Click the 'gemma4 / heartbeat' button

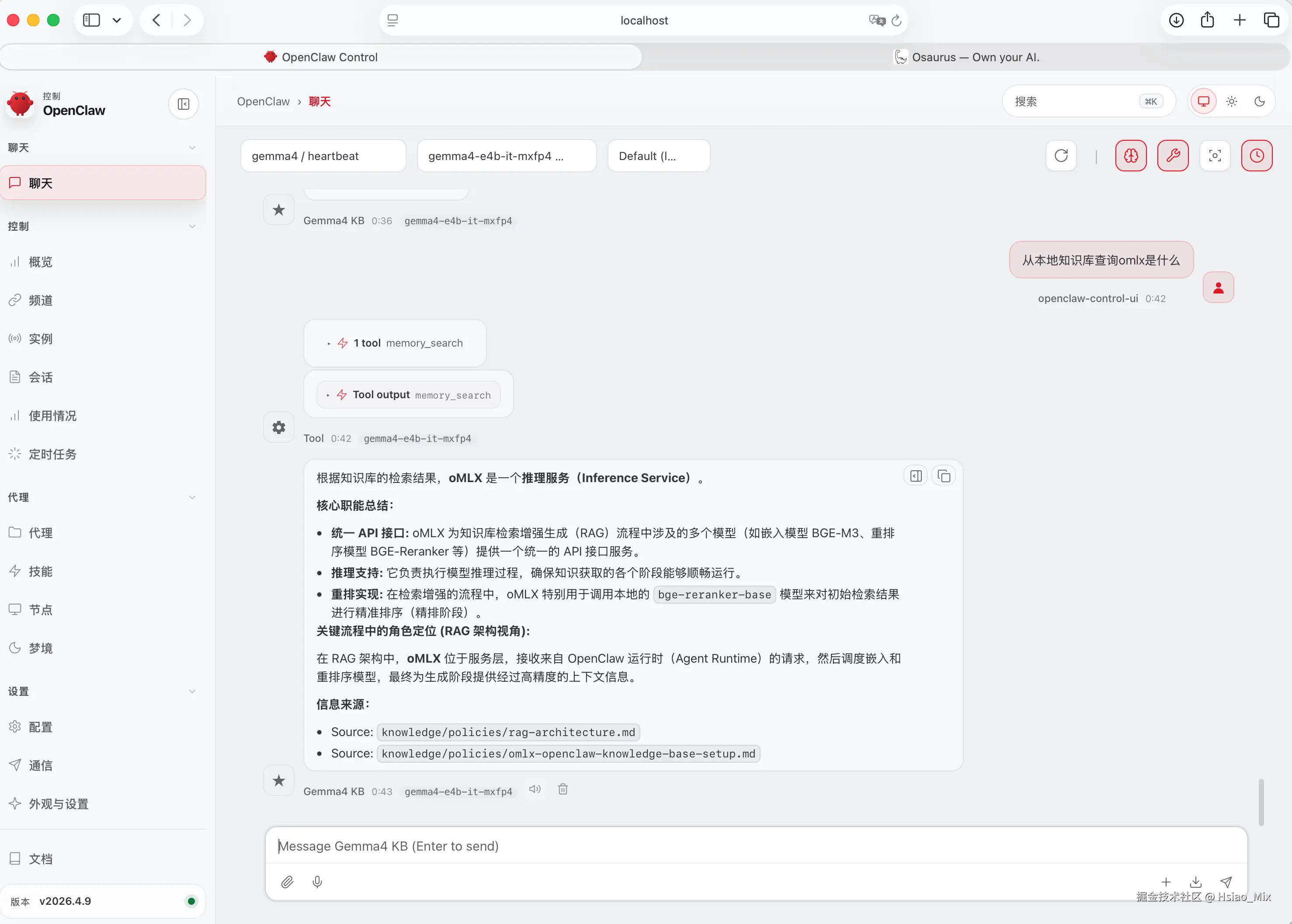coord(323,155)
